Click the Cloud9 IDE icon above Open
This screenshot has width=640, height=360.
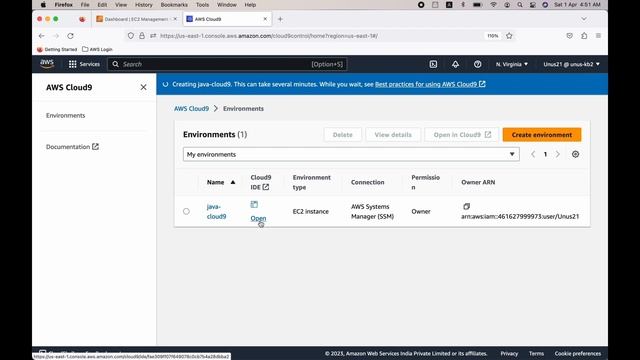[x=254, y=204]
